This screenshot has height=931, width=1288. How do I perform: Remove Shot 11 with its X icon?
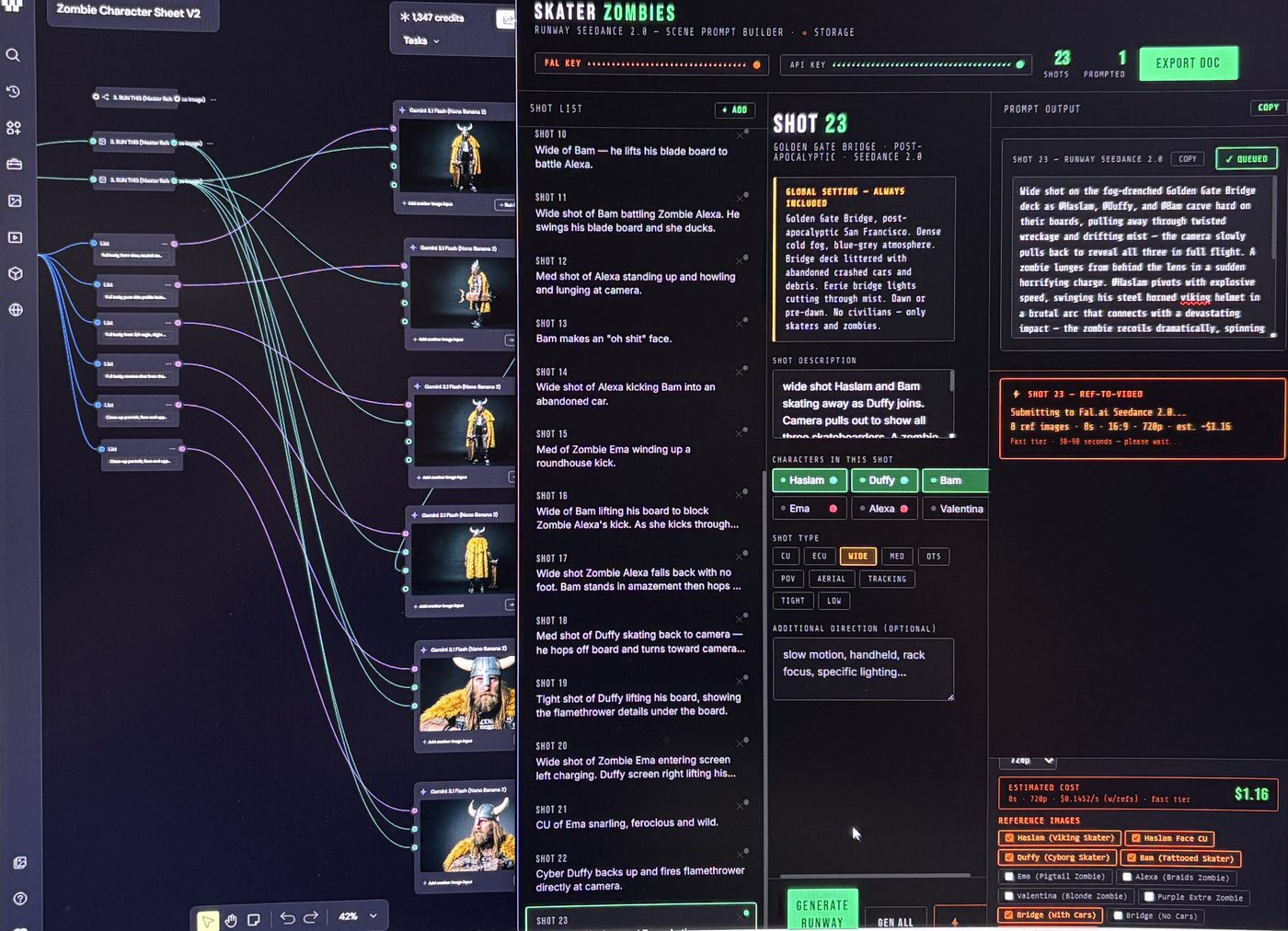(740, 198)
